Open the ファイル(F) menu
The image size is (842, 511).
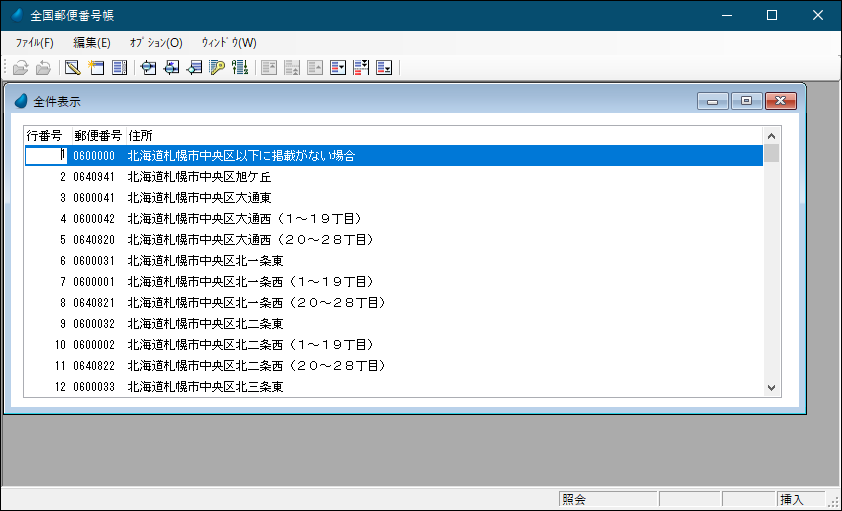point(34,43)
